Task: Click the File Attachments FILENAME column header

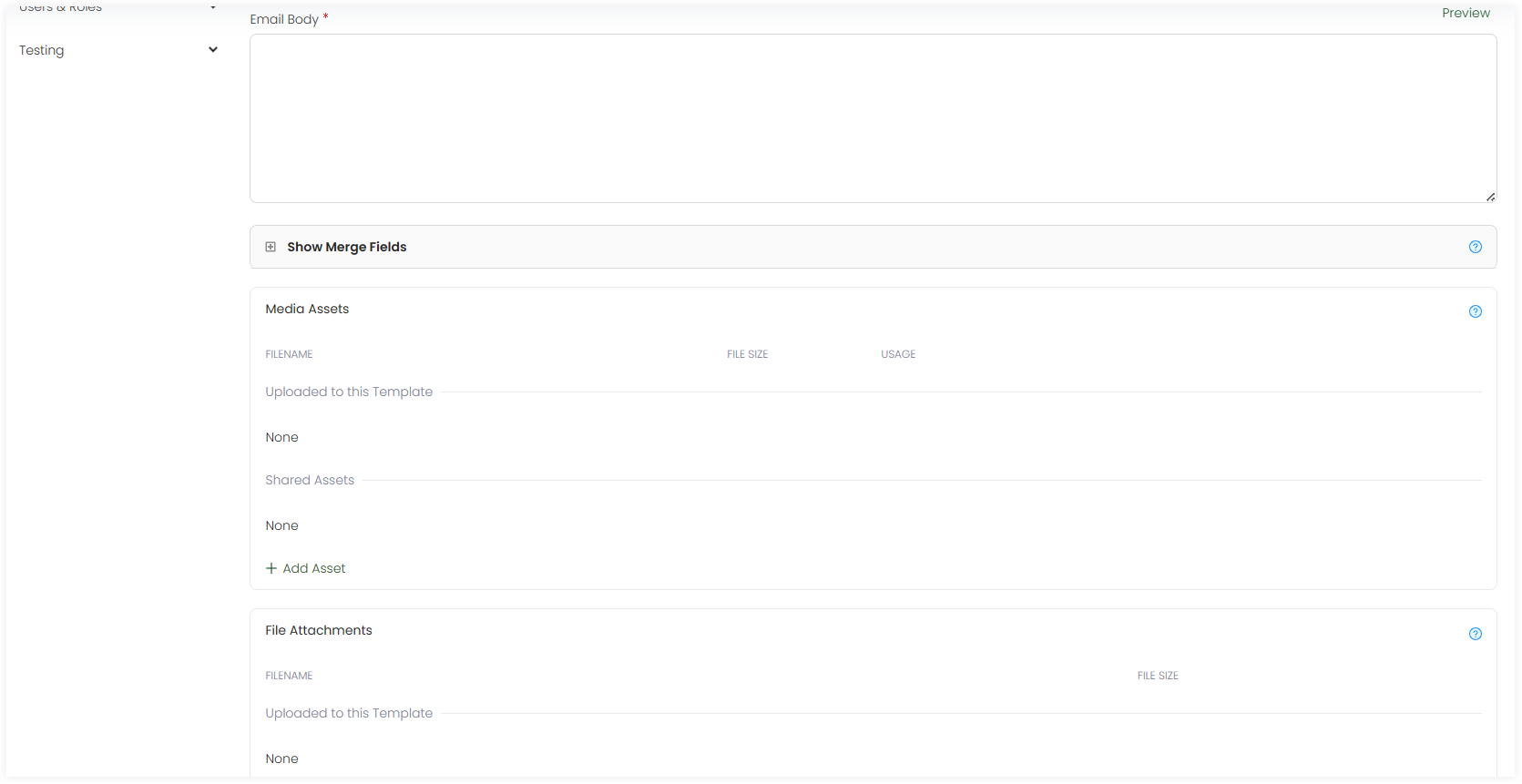Action: coord(289,676)
